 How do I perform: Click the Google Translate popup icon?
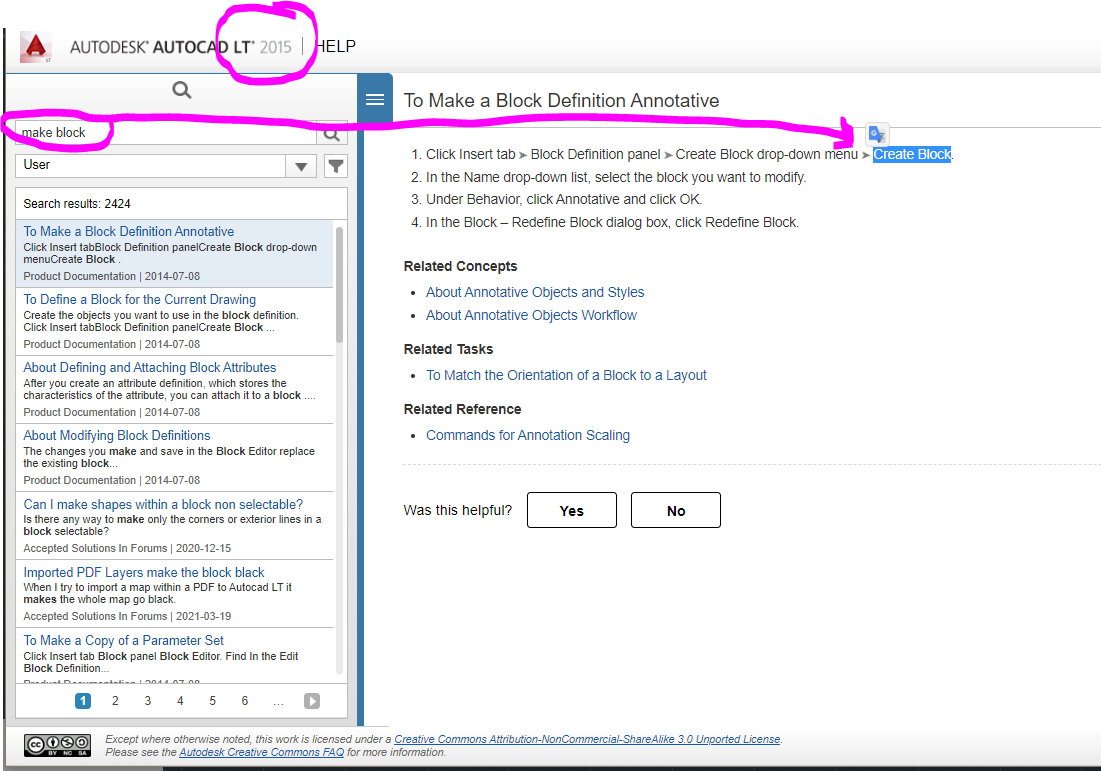coord(876,133)
